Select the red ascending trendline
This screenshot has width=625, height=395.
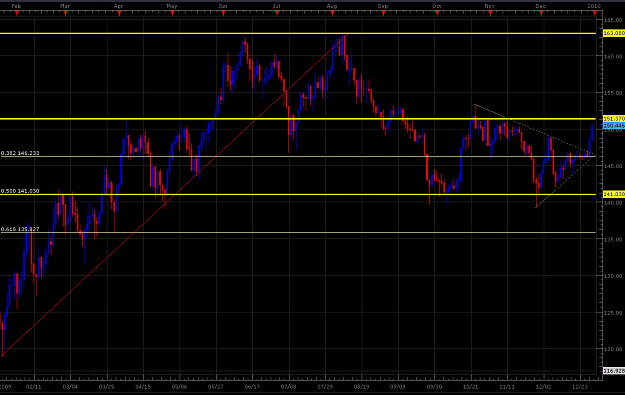click(x=174, y=195)
